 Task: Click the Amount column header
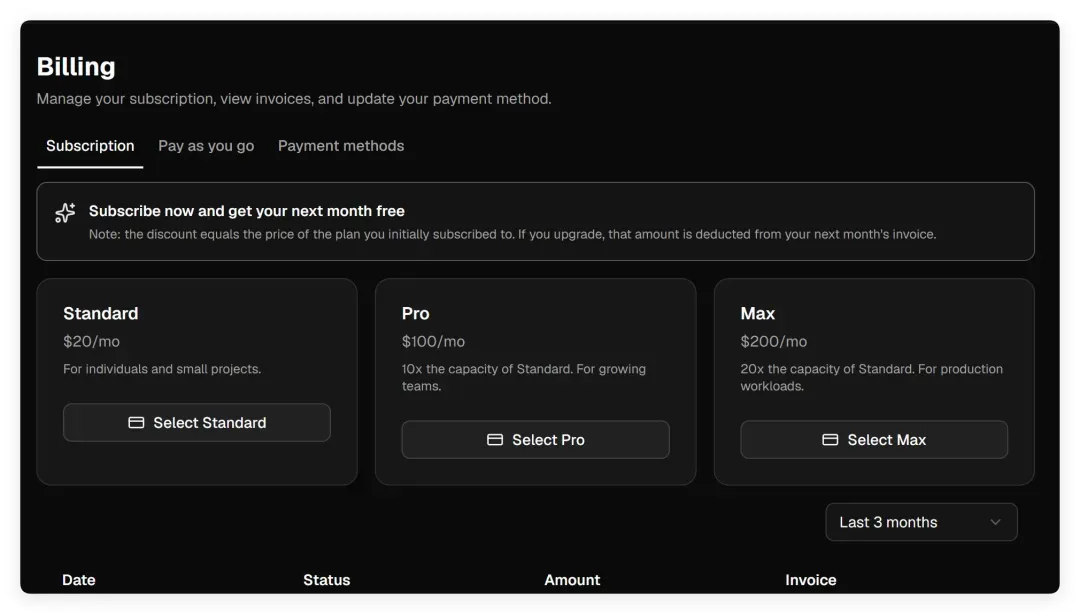572,580
